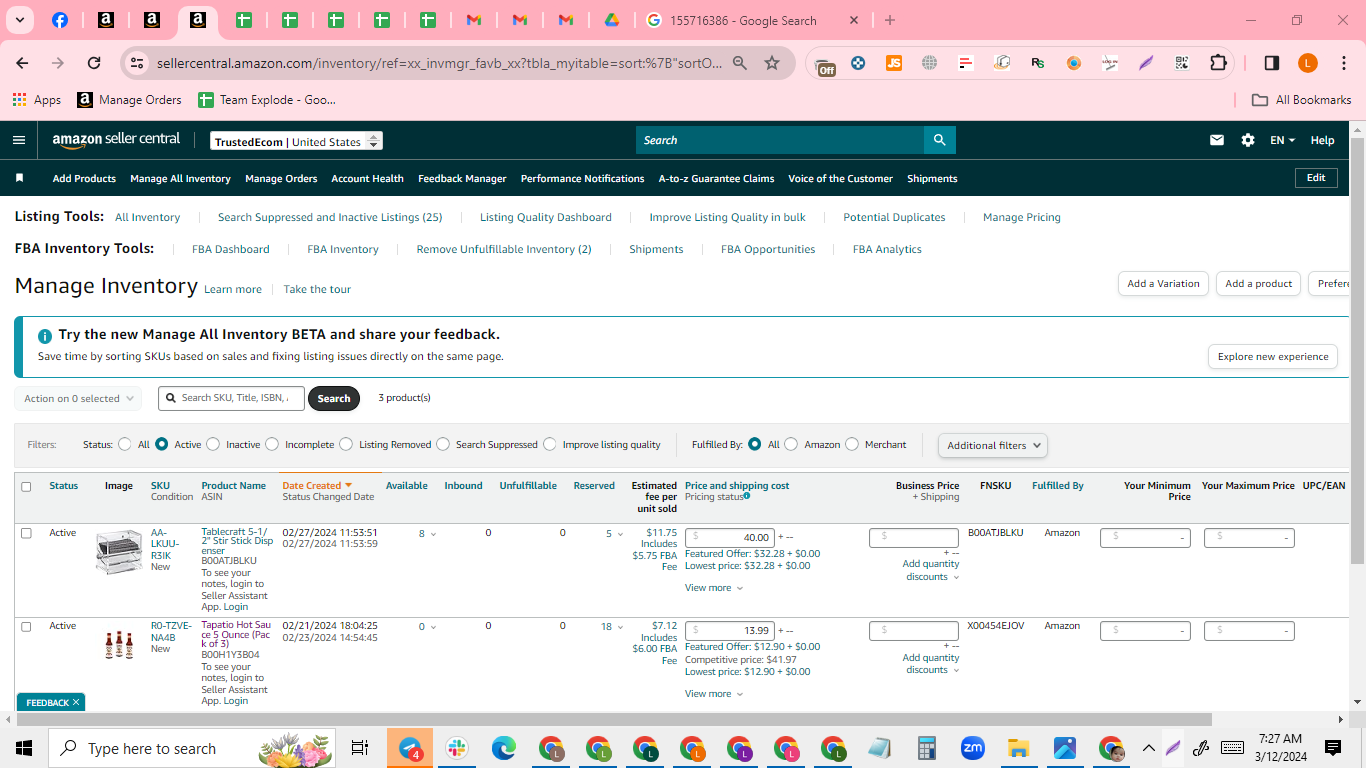
Task: Click the magnifier button beside top Search bar
Action: pyautogui.click(x=939, y=140)
